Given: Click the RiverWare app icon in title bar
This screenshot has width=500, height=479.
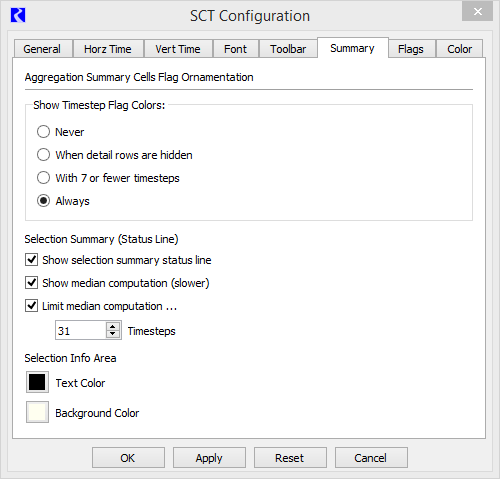Looking at the screenshot, I should (x=18, y=15).
